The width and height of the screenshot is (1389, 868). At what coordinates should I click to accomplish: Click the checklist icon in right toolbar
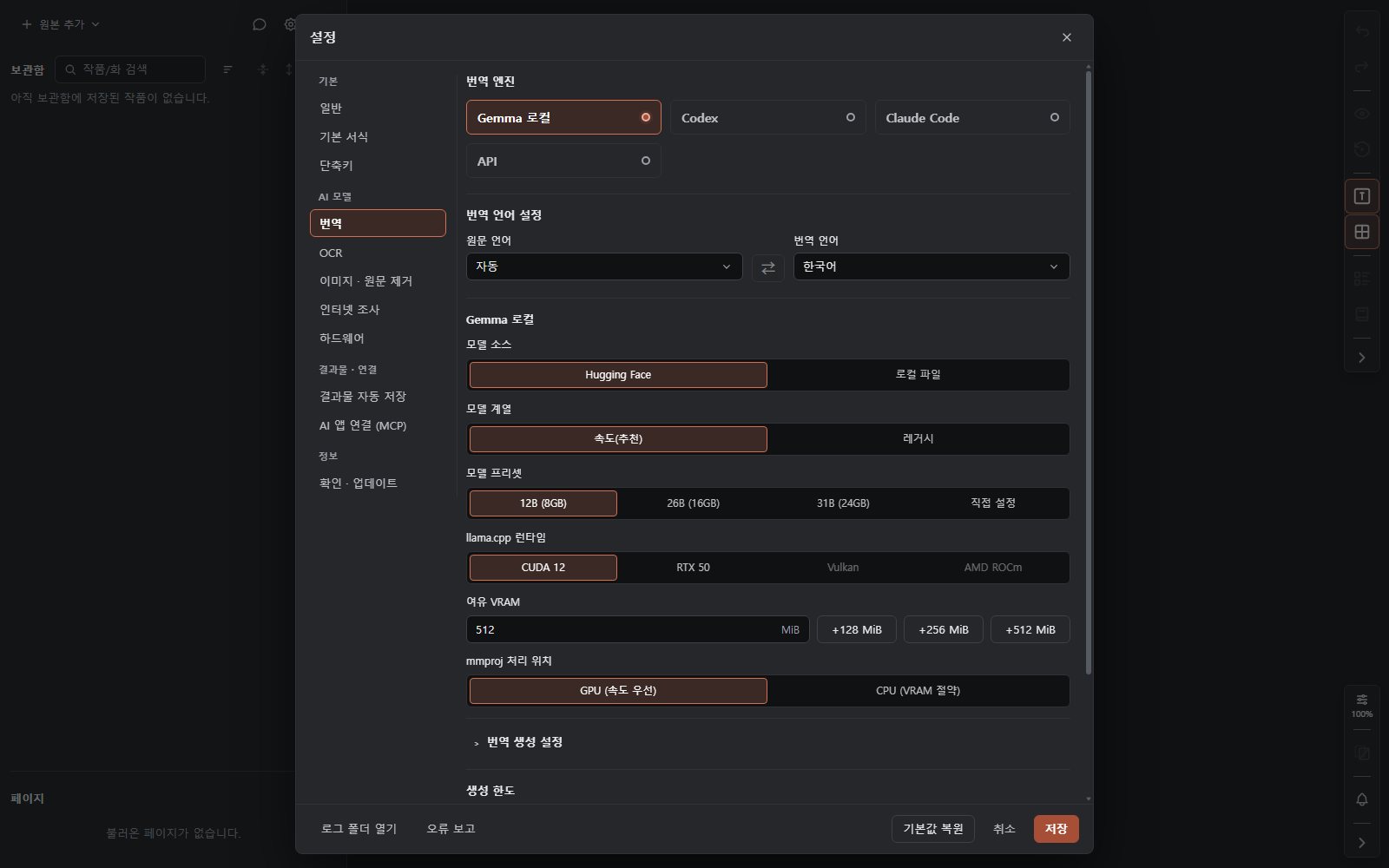1362,279
